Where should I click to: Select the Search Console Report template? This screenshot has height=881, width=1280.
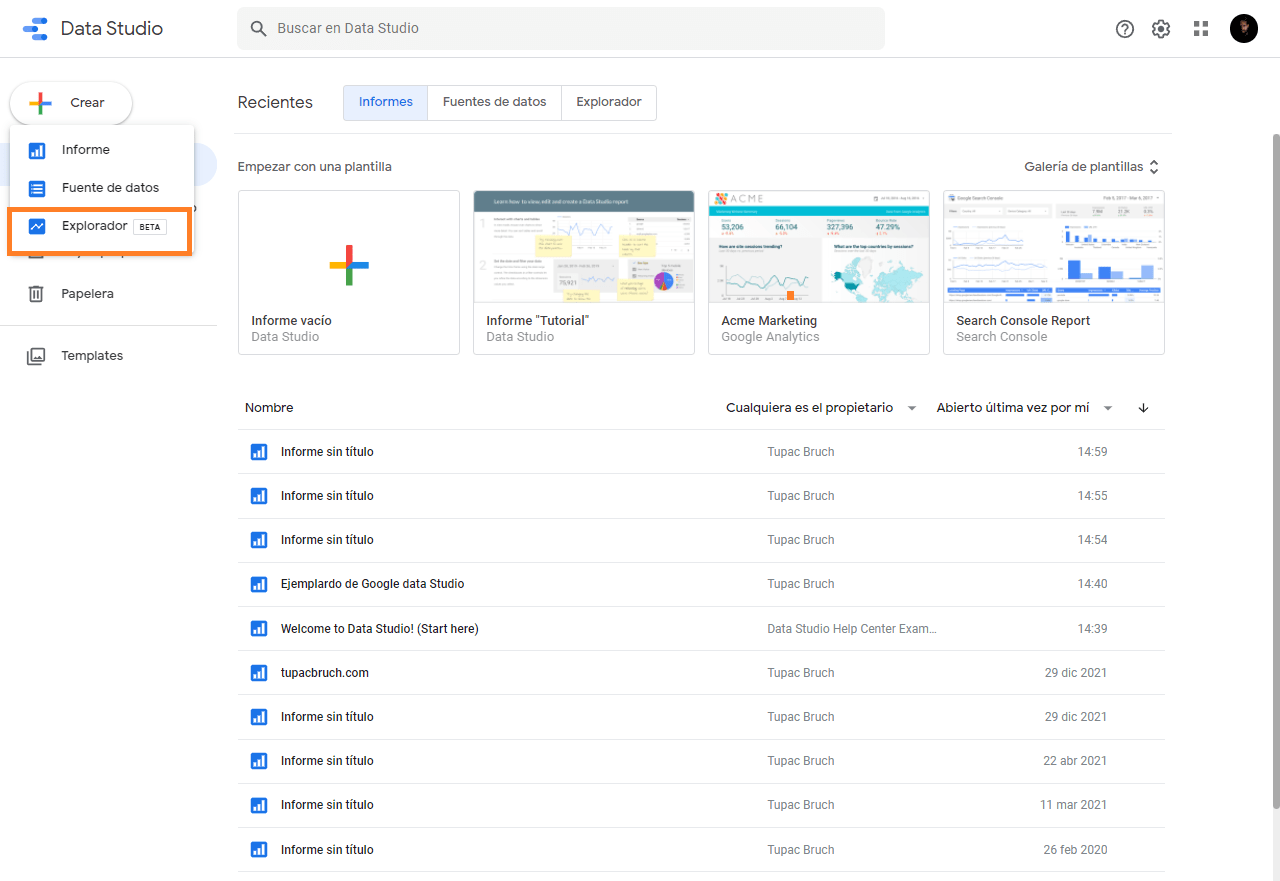click(1054, 272)
